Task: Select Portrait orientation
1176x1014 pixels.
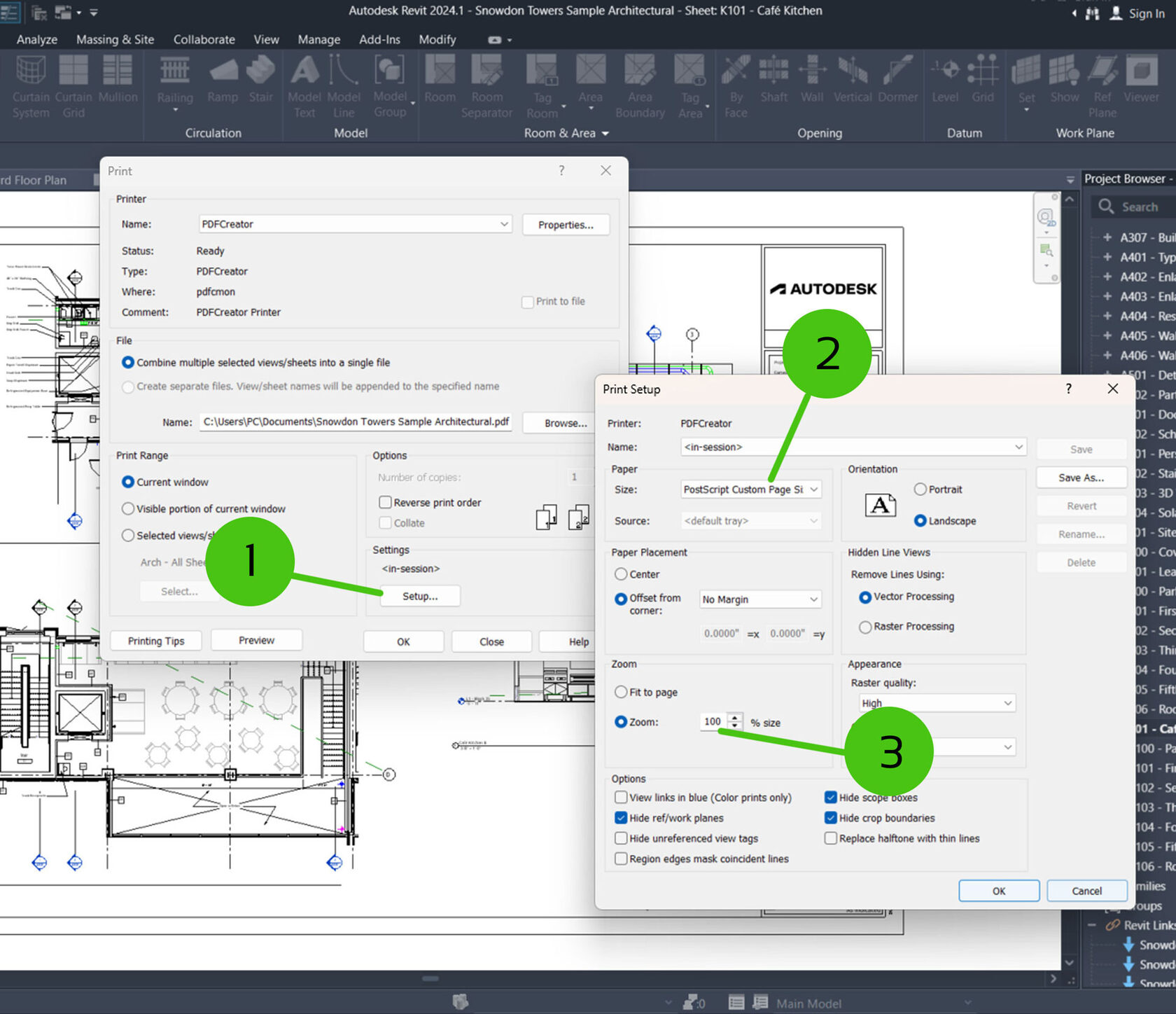Action: point(920,489)
